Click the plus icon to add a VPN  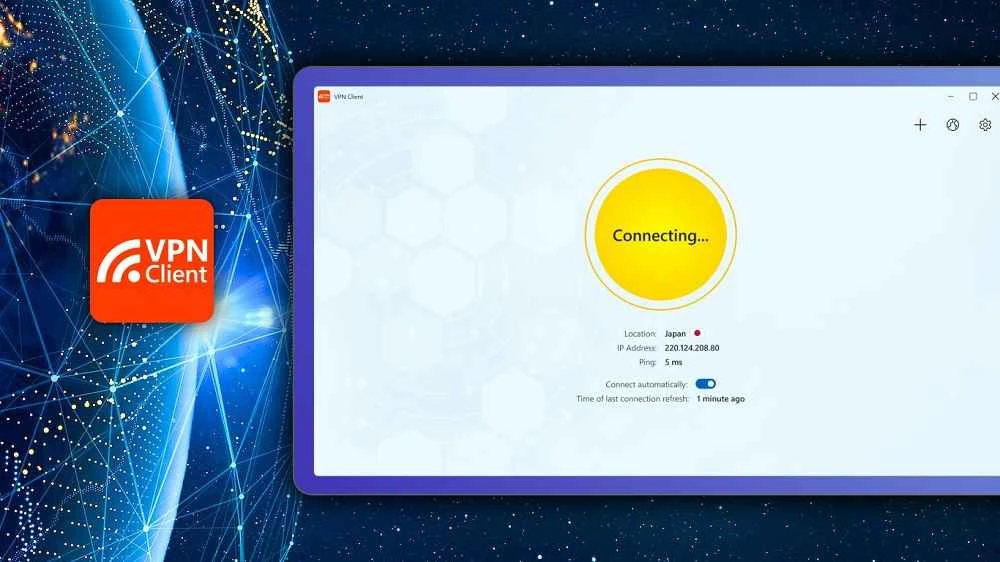920,125
